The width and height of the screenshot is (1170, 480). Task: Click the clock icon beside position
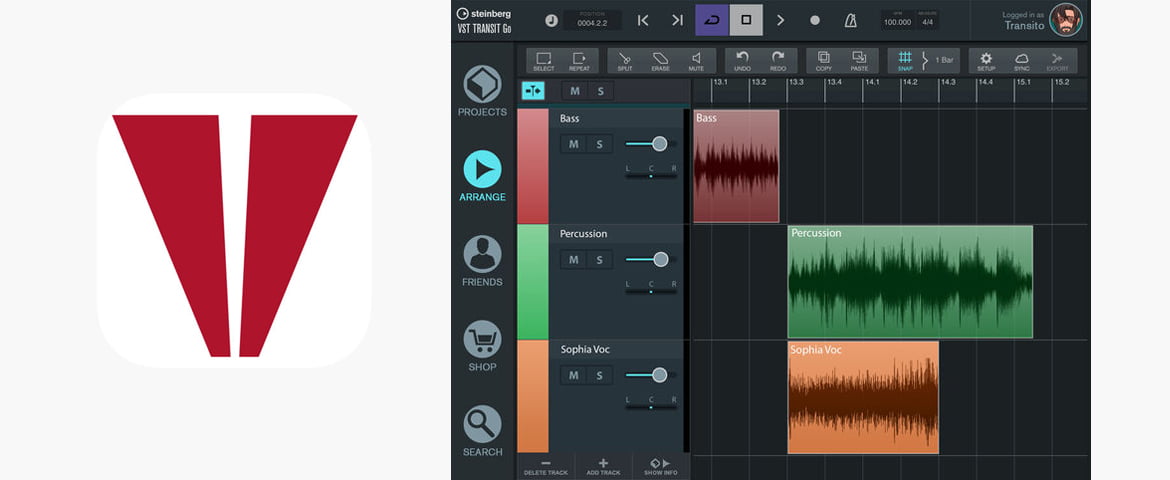551,21
